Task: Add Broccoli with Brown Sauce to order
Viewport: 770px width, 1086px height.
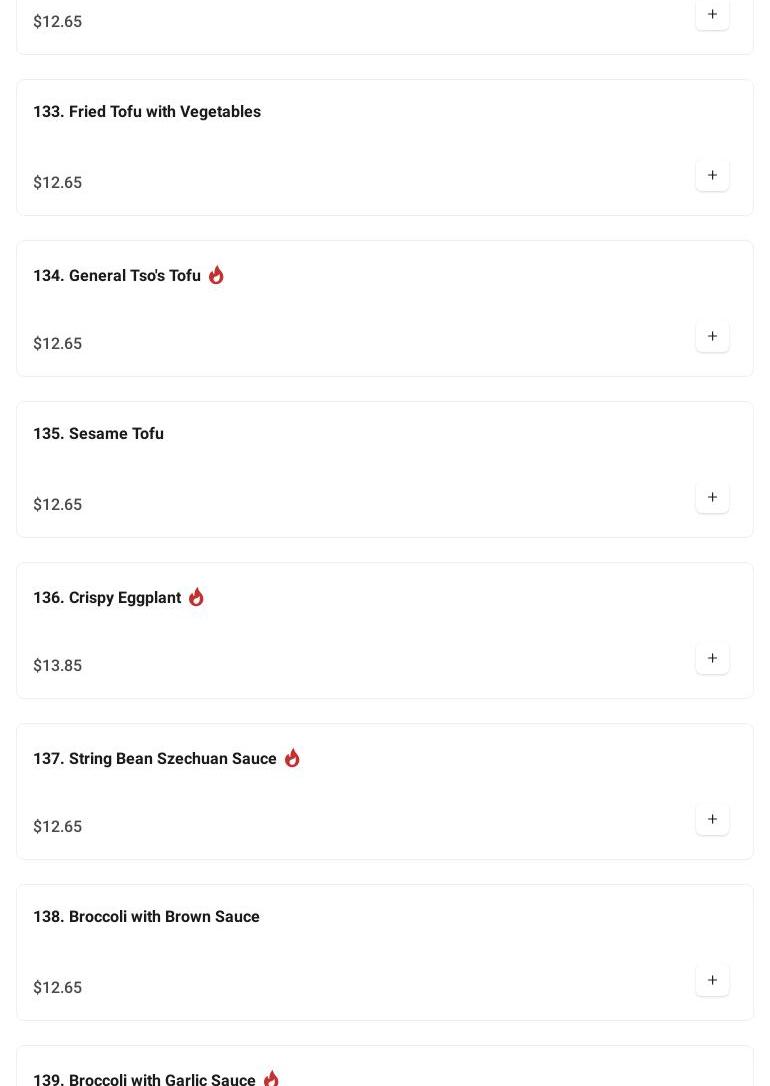Action: 712,981
